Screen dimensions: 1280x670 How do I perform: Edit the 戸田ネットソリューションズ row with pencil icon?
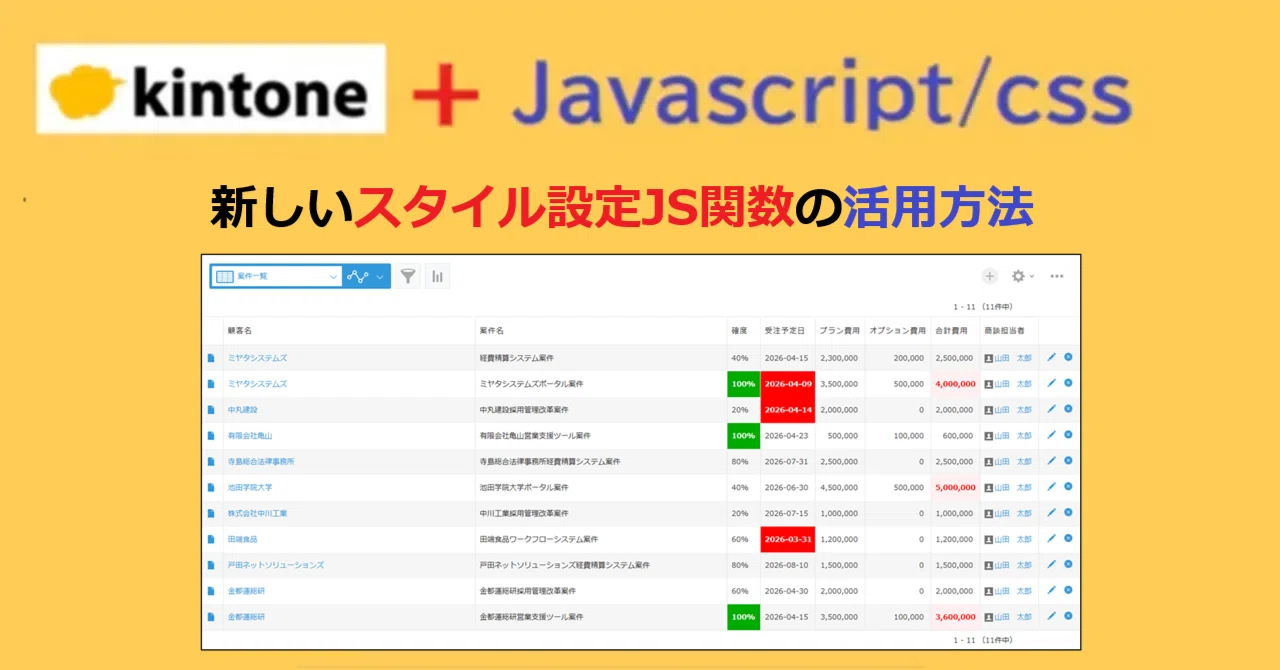click(1051, 564)
